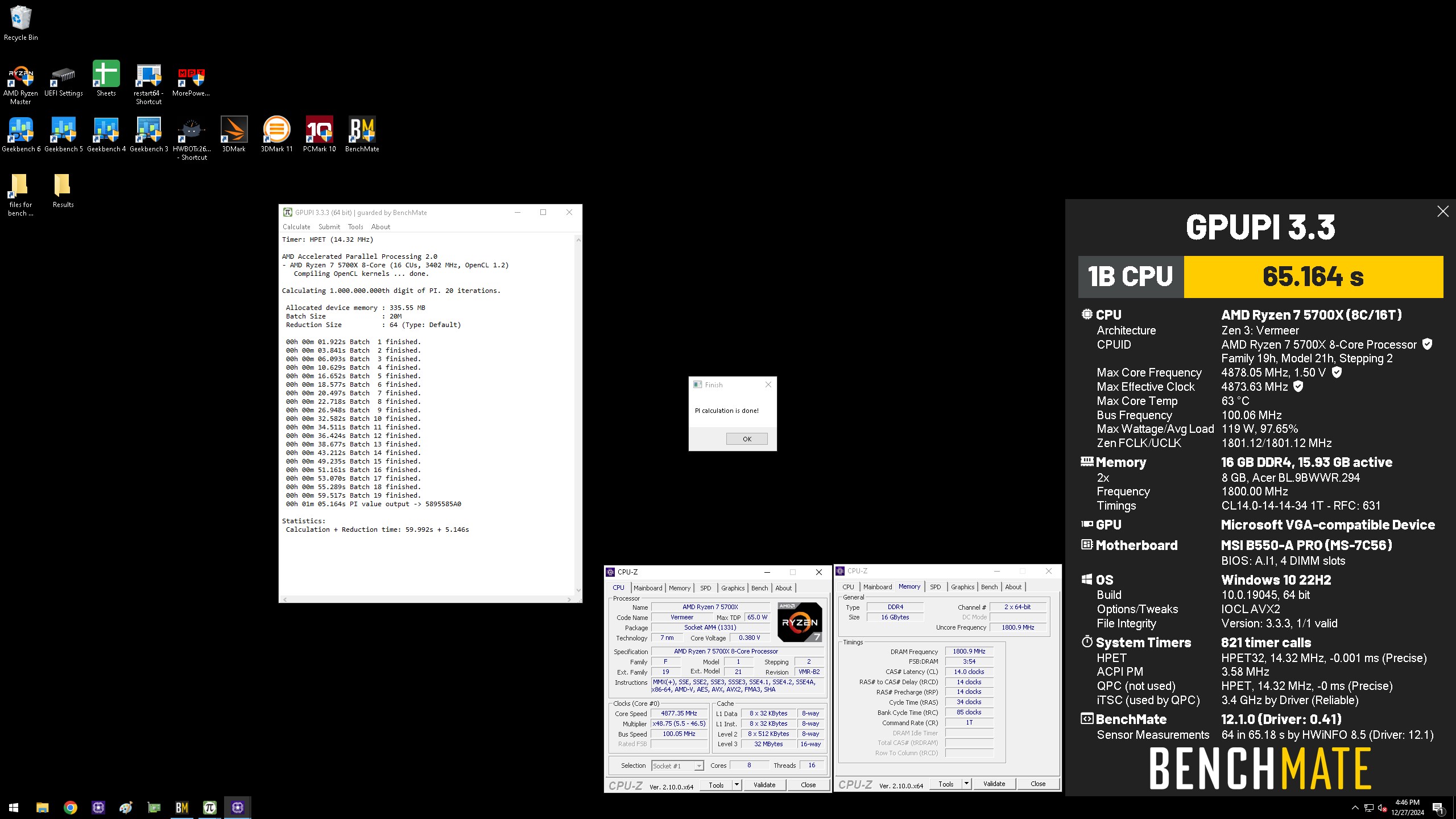Show hidden system tray icons

[x=1355, y=808]
